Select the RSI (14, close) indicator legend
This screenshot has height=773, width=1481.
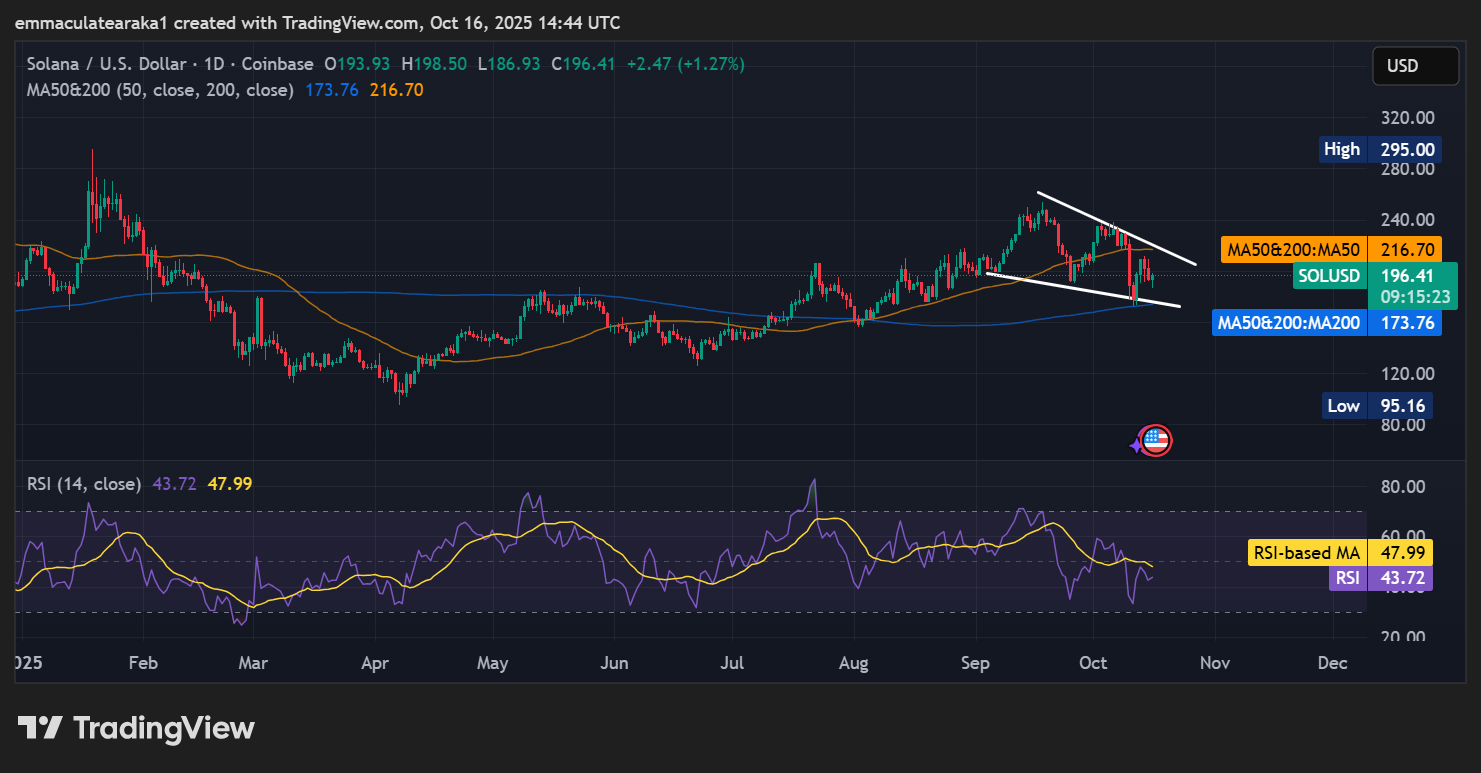click(84, 484)
